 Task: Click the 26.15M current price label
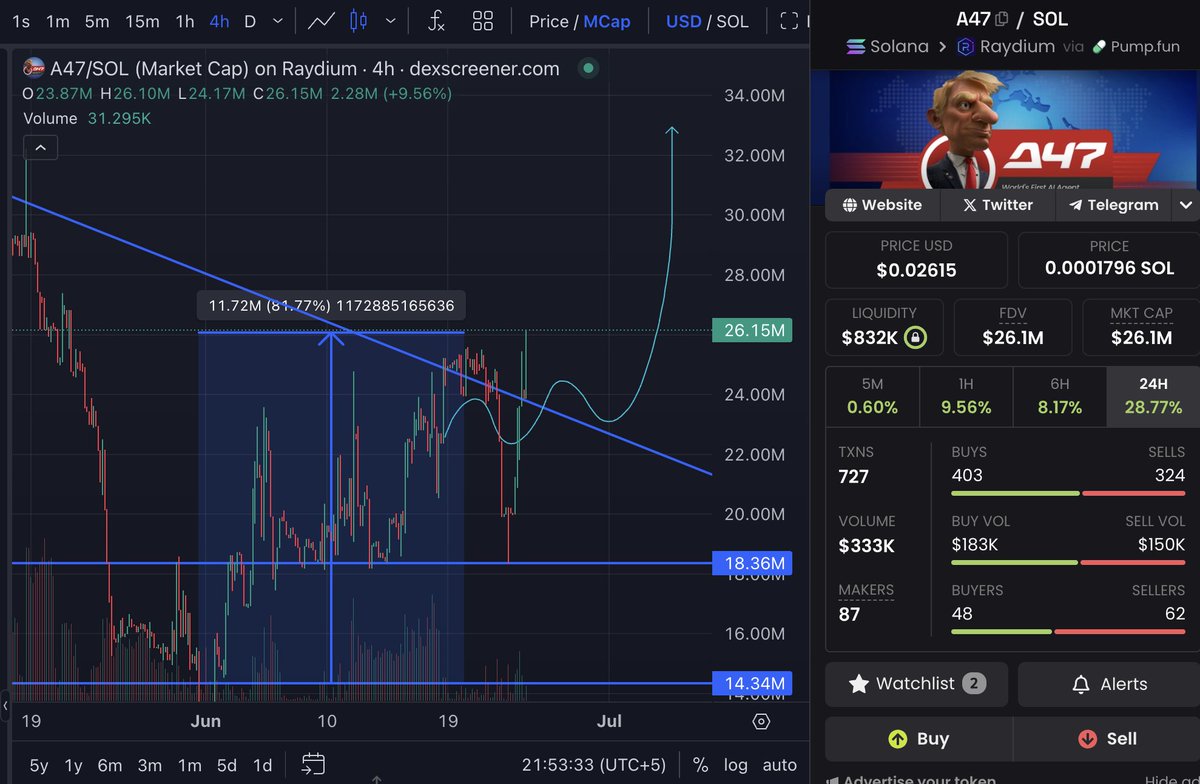(752, 330)
